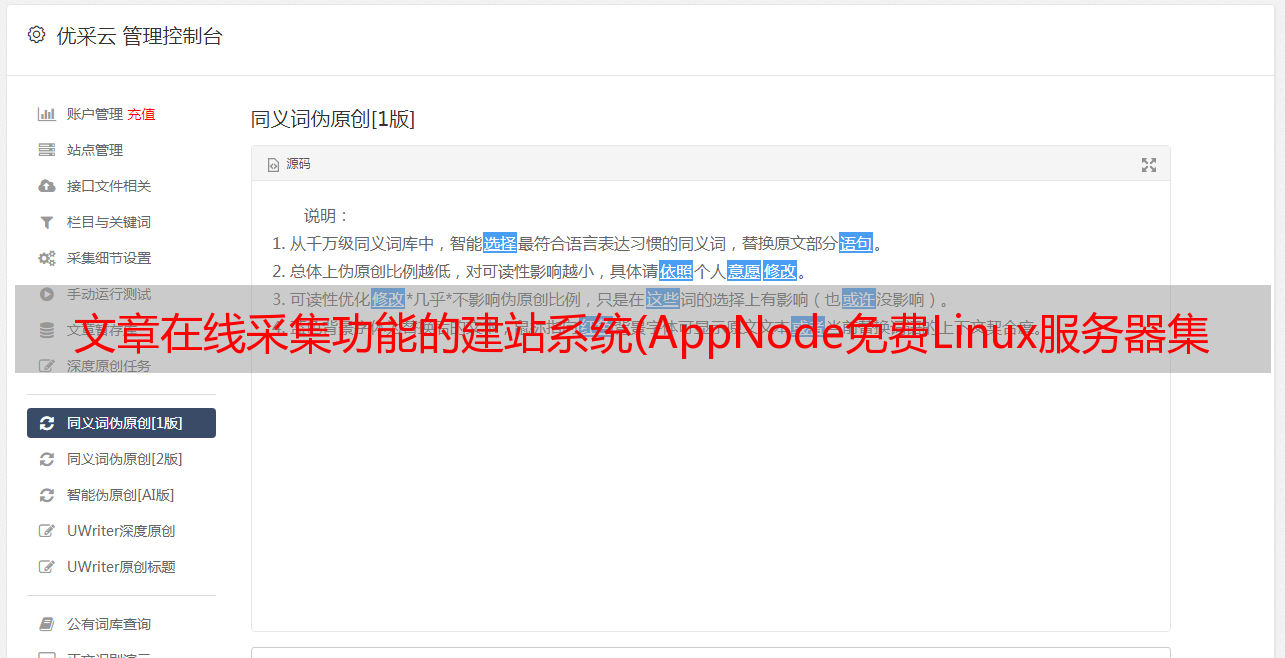
Task: Click the filter icon for 栏目与关键词
Action: 46,222
